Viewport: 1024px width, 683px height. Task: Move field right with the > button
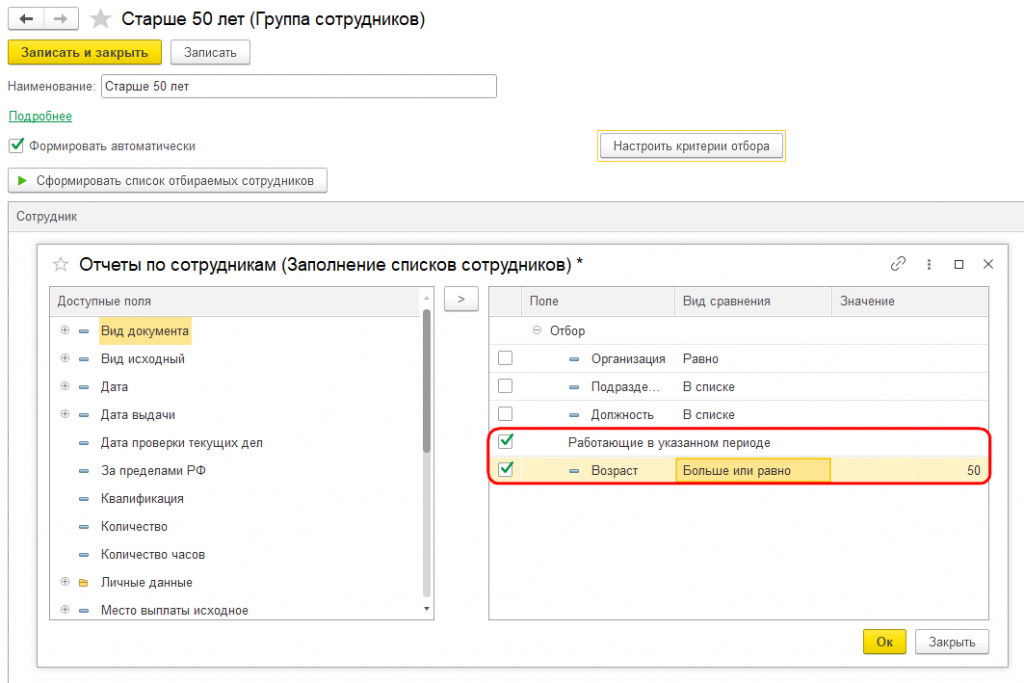[x=461, y=300]
